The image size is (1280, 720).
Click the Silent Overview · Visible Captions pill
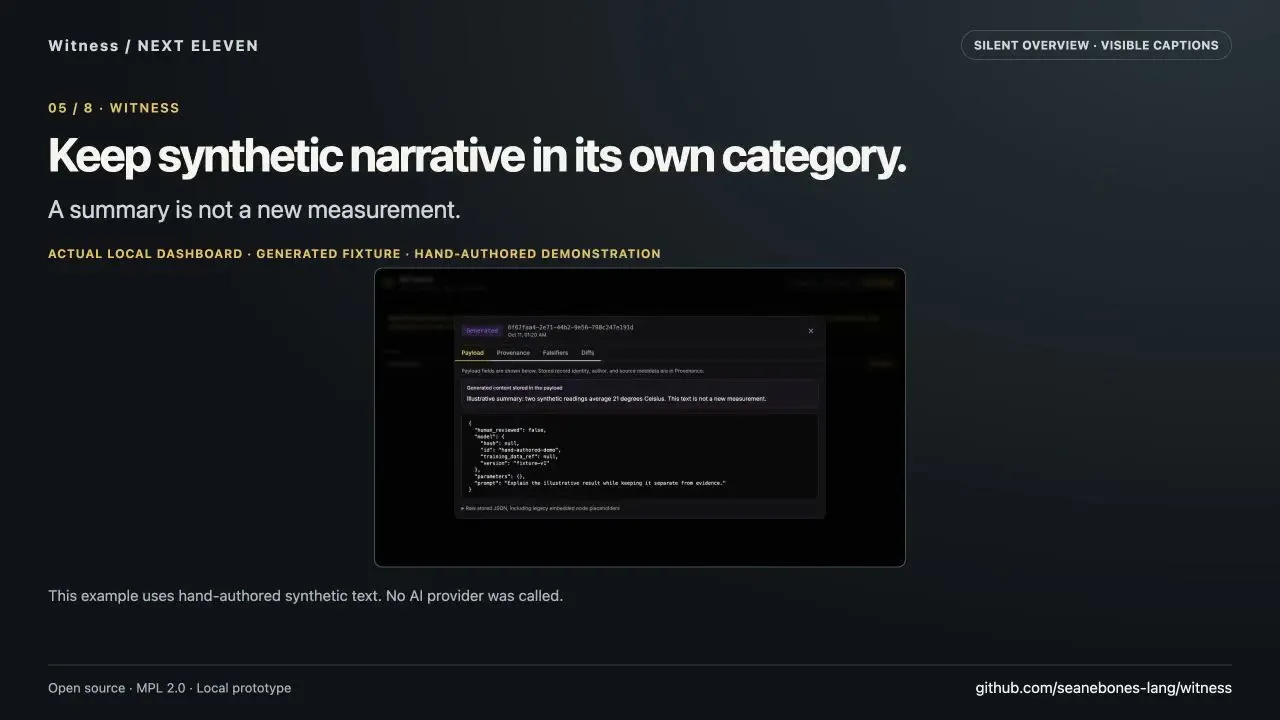[1096, 45]
